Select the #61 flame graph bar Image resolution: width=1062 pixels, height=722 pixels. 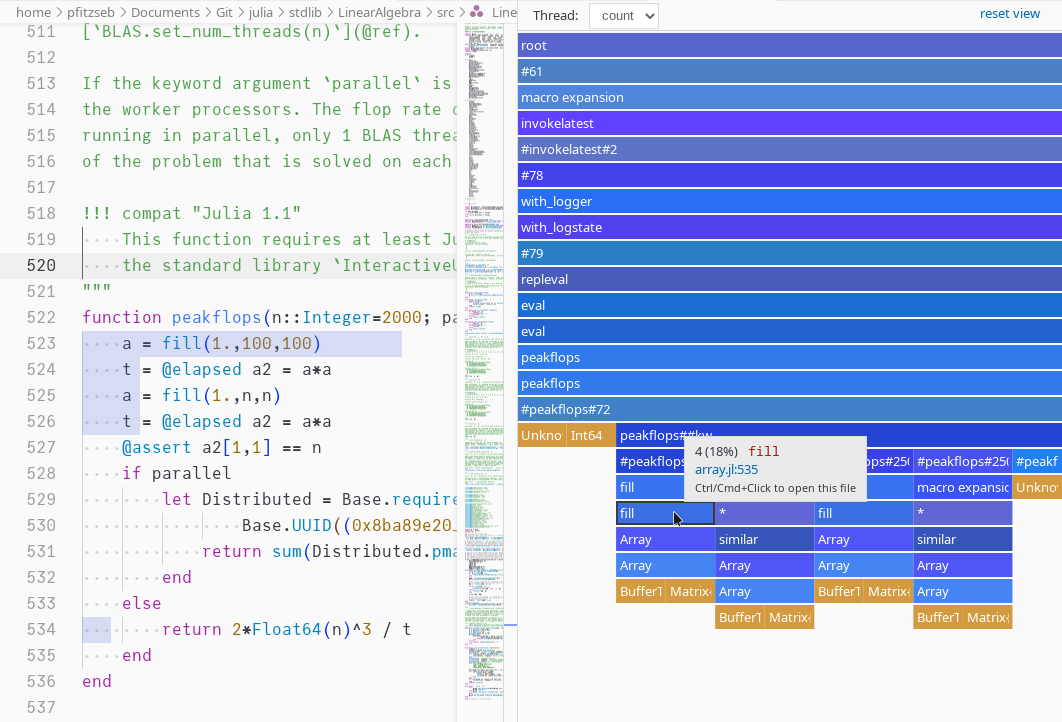click(790, 71)
